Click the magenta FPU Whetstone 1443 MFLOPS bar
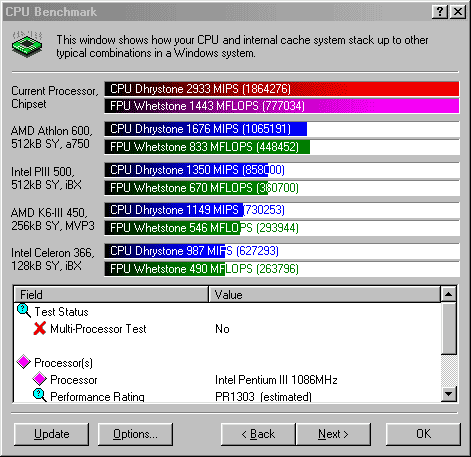Image resolution: width=471 pixels, height=457 pixels. 282,106
